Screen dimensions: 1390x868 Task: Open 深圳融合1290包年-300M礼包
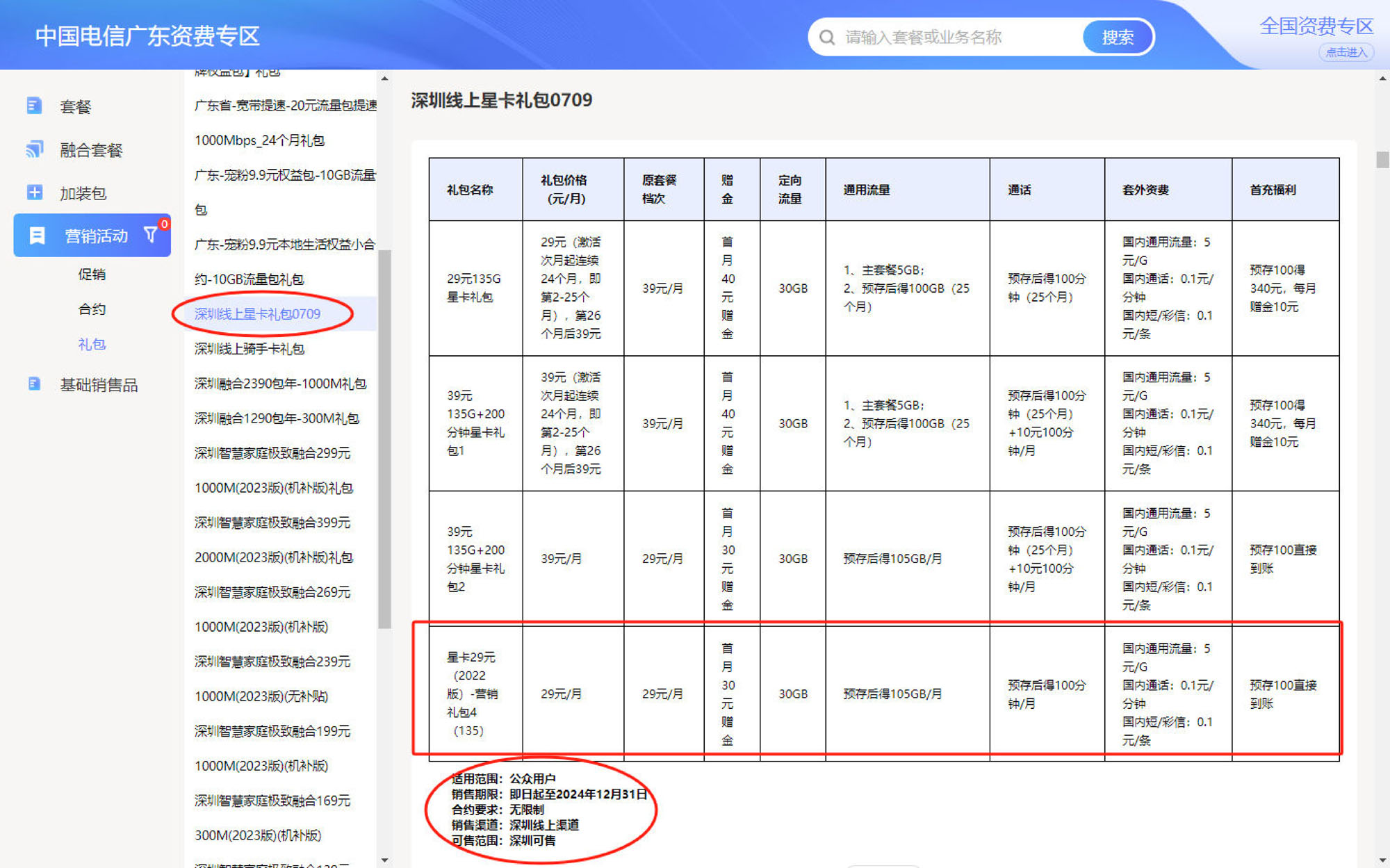tap(277, 418)
